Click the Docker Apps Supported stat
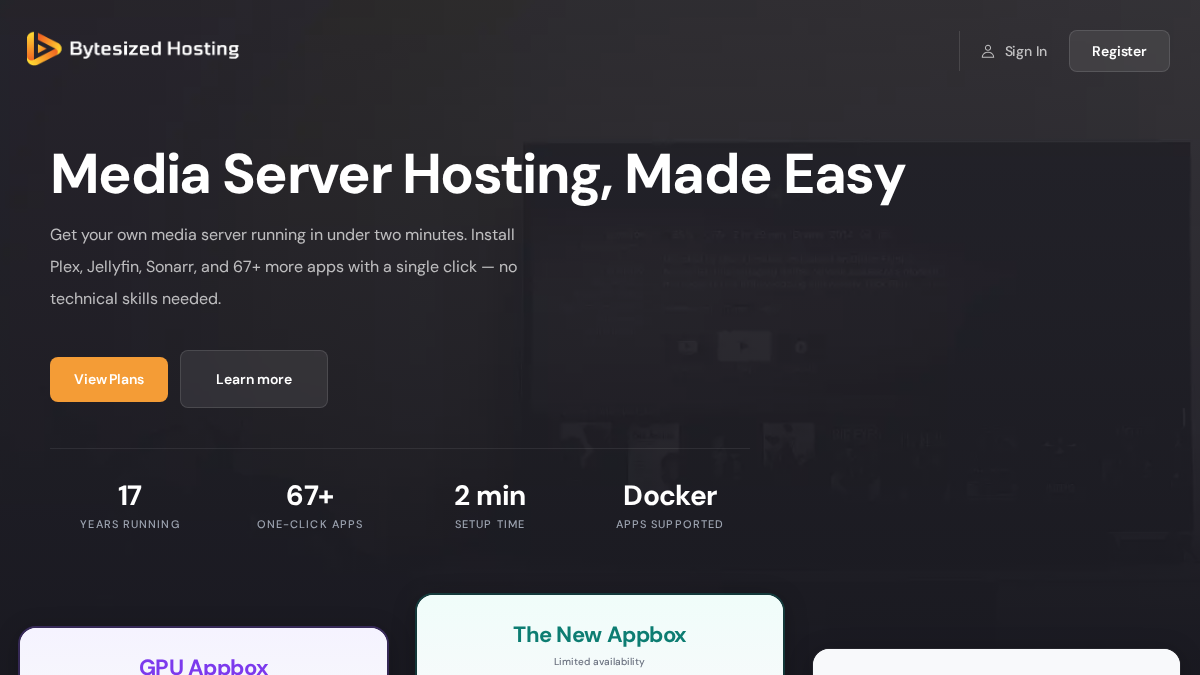 (x=670, y=507)
